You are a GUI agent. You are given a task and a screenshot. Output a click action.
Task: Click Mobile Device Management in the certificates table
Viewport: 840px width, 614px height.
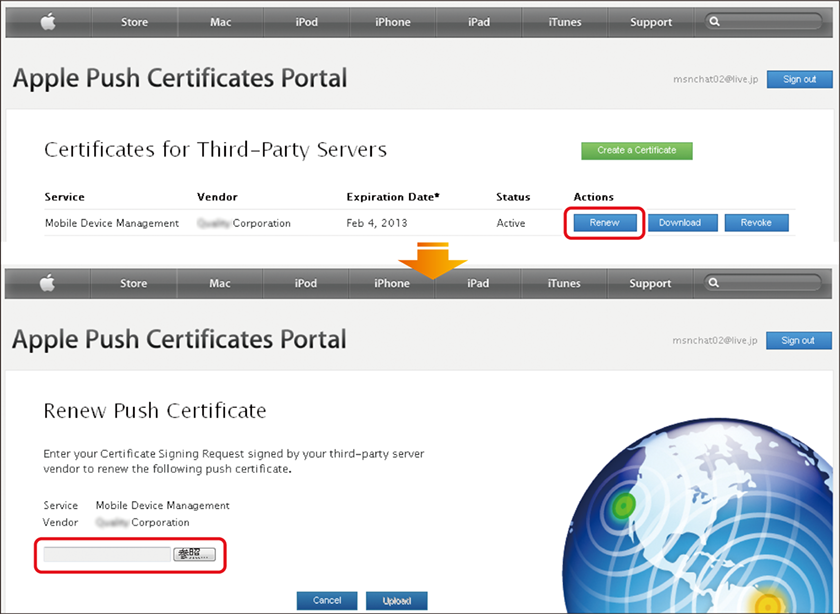(112, 223)
